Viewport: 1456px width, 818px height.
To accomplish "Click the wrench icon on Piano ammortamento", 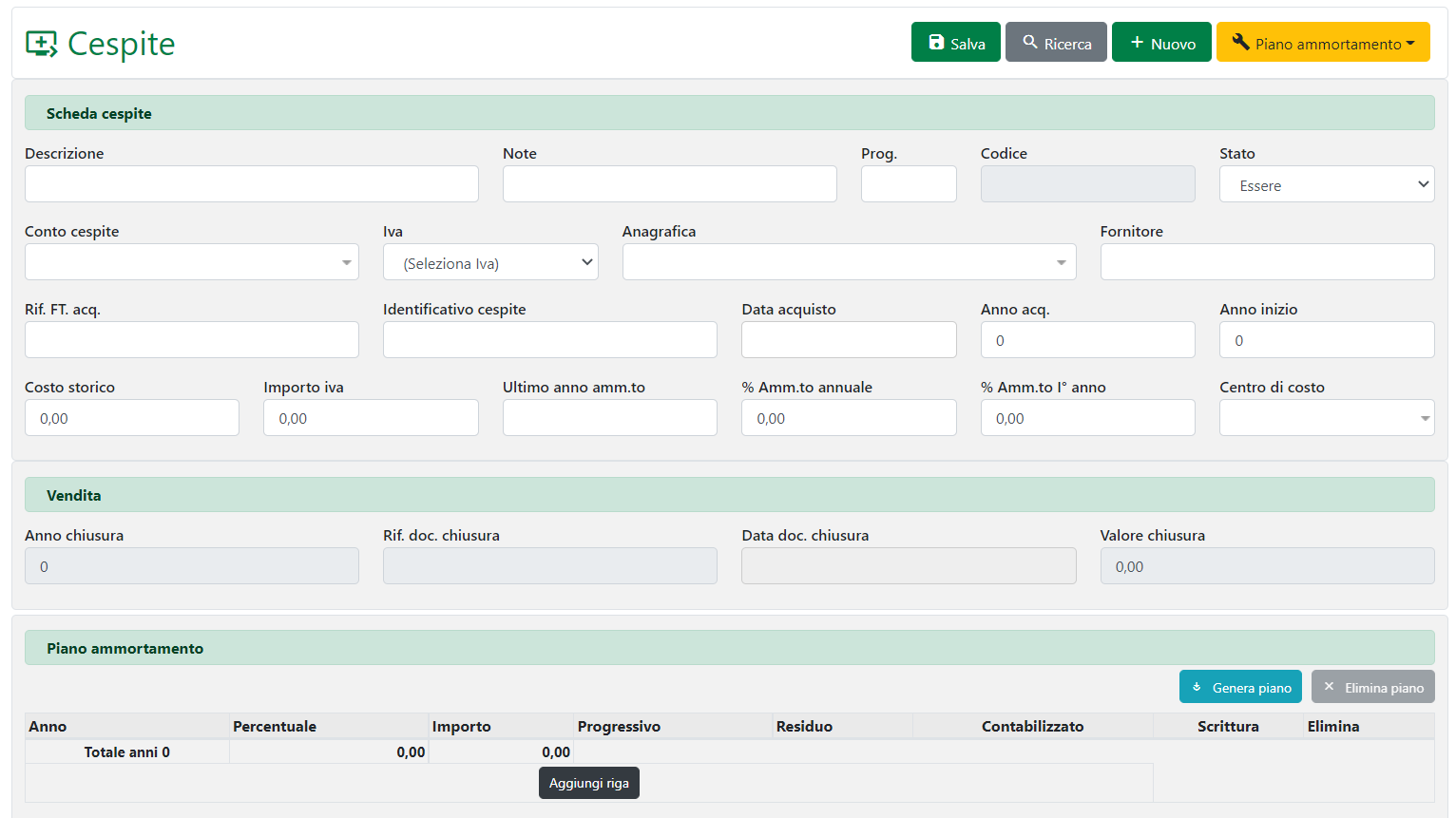I will click(1240, 43).
